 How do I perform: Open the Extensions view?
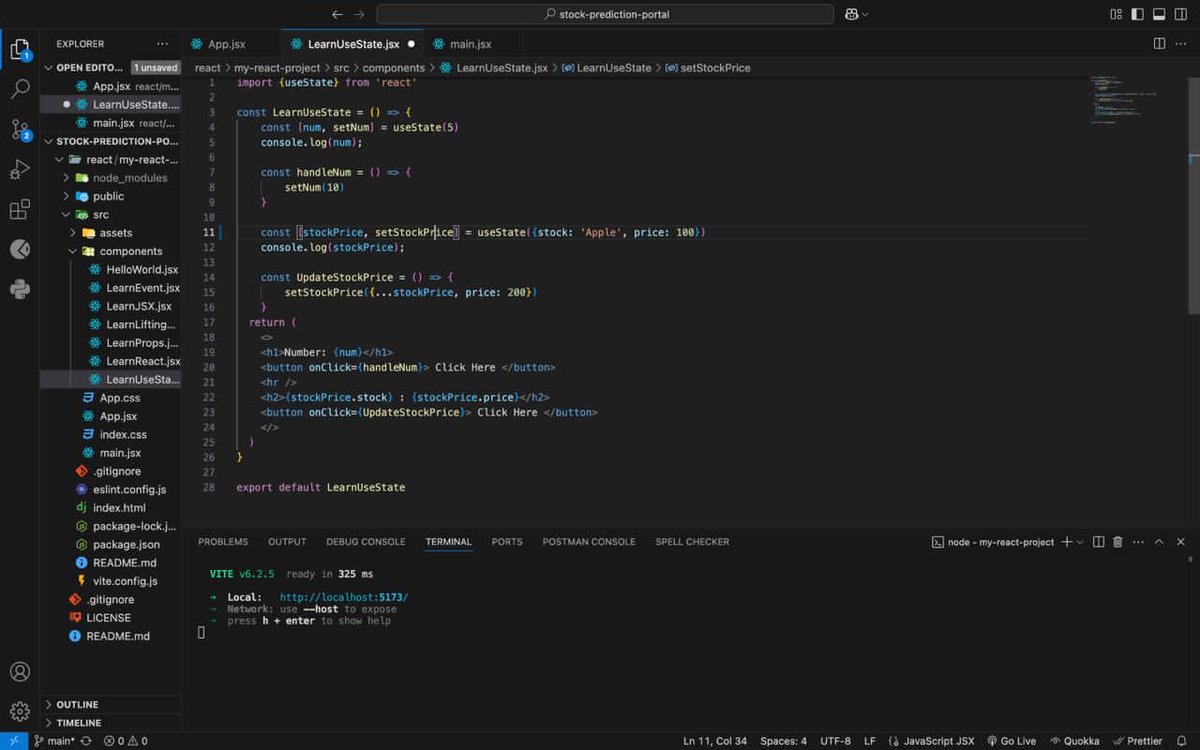tap(20, 209)
